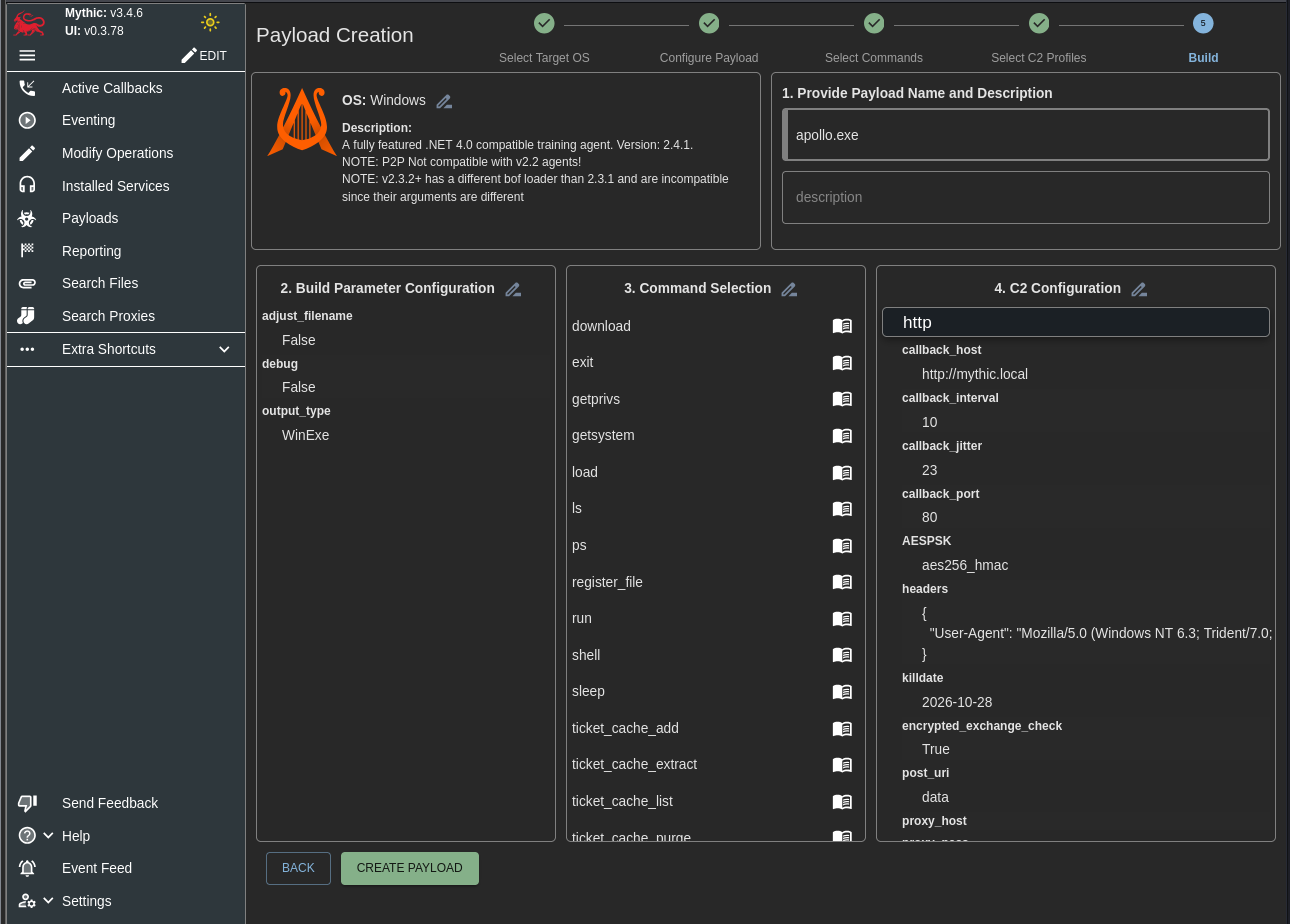
Task: Click the BACK button
Action: (298, 868)
